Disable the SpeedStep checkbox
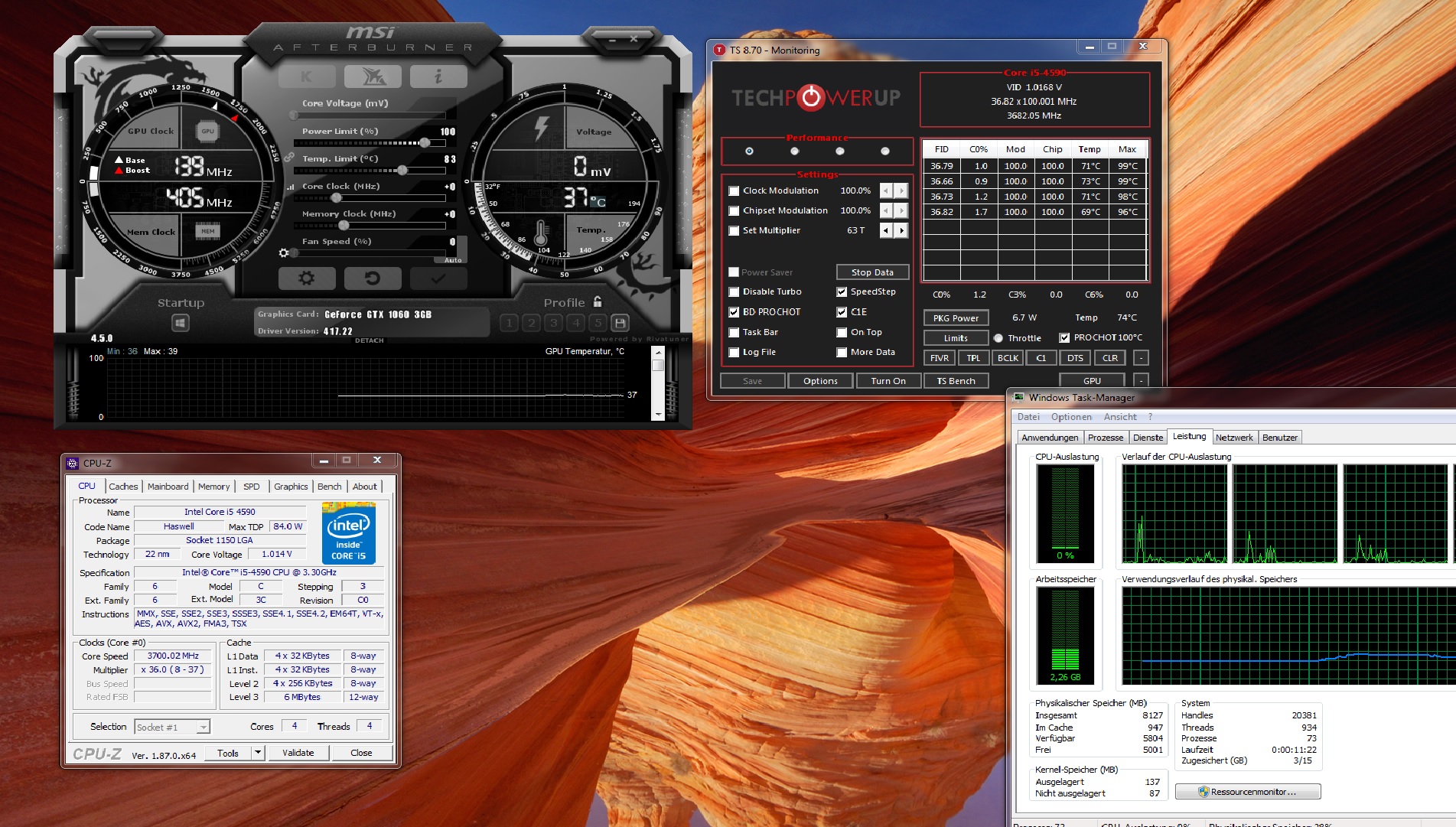This screenshot has width=1456, height=827. tap(842, 292)
